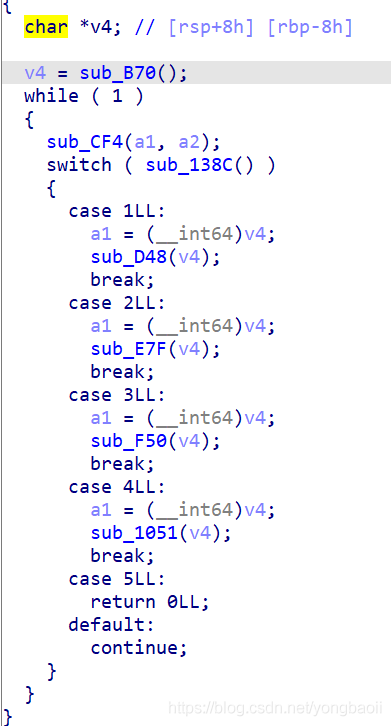This screenshot has width=391, height=726.
Task: Open the sub_138C function in the switch
Action: (189, 165)
